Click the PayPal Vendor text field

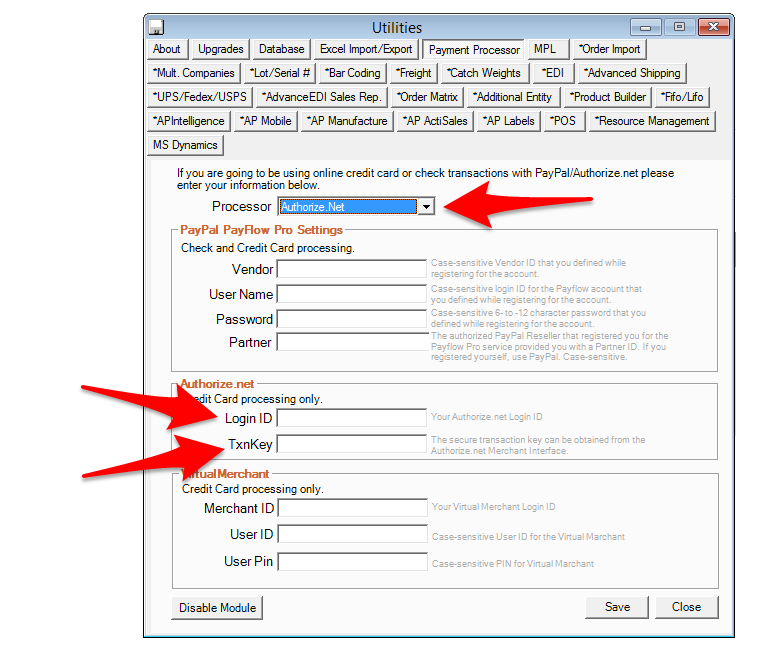[352, 269]
